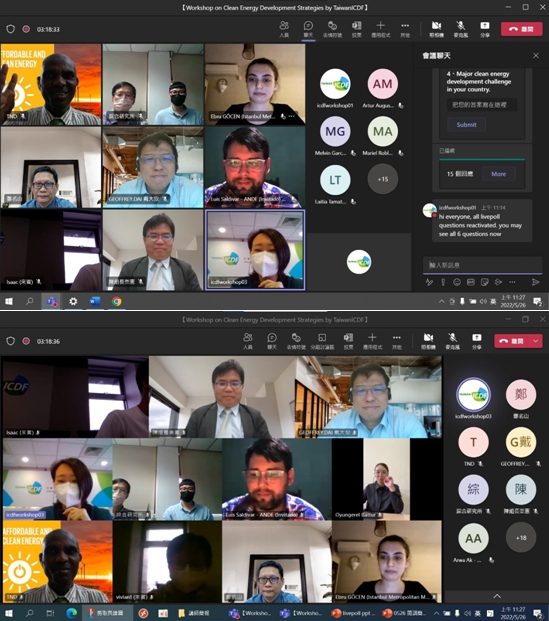This screenshot has width=549, height=621.
Task: Open People panel in upper Teams window
Action: 284,29
